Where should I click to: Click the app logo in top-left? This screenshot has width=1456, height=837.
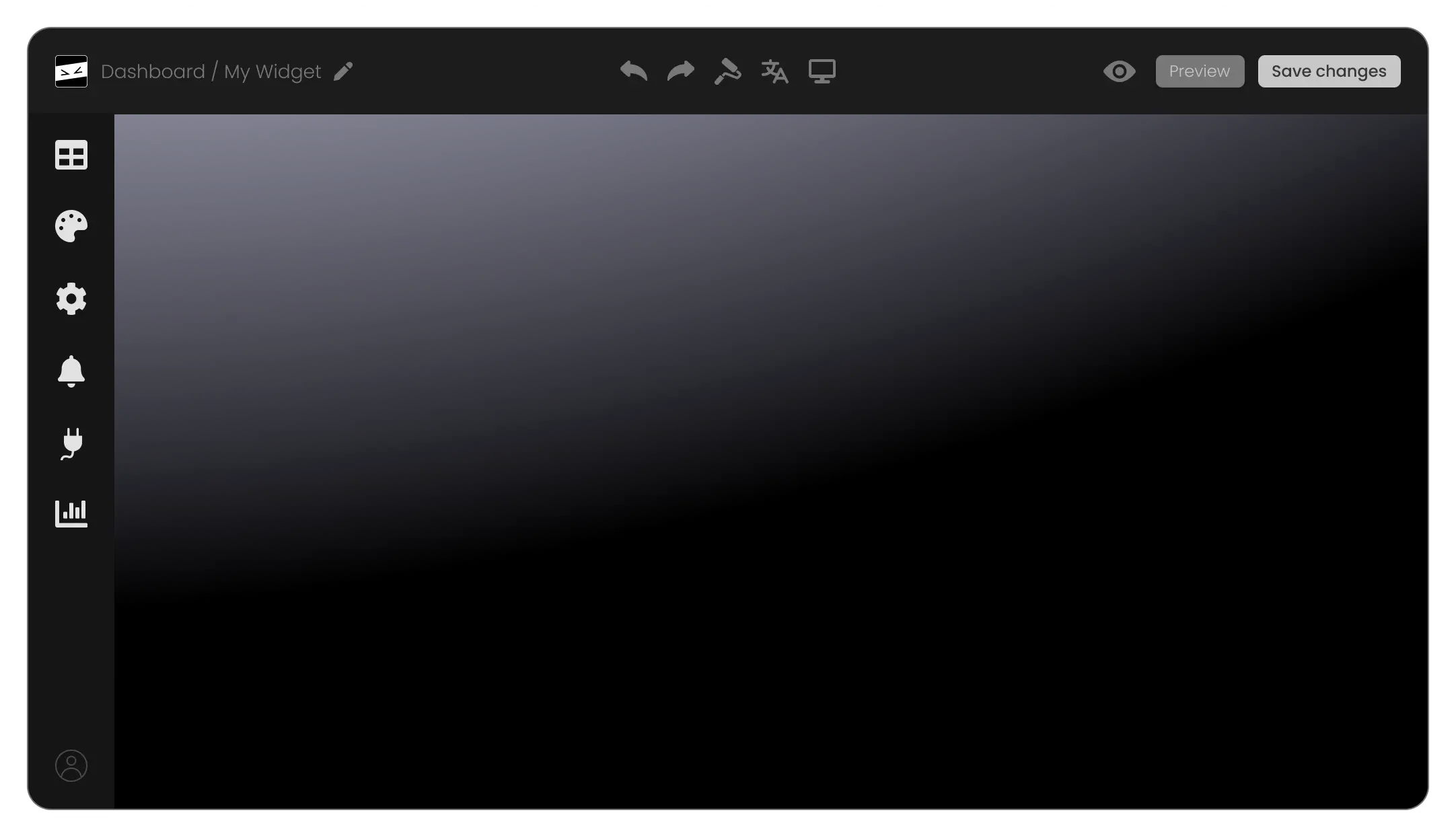pos(71,71)
